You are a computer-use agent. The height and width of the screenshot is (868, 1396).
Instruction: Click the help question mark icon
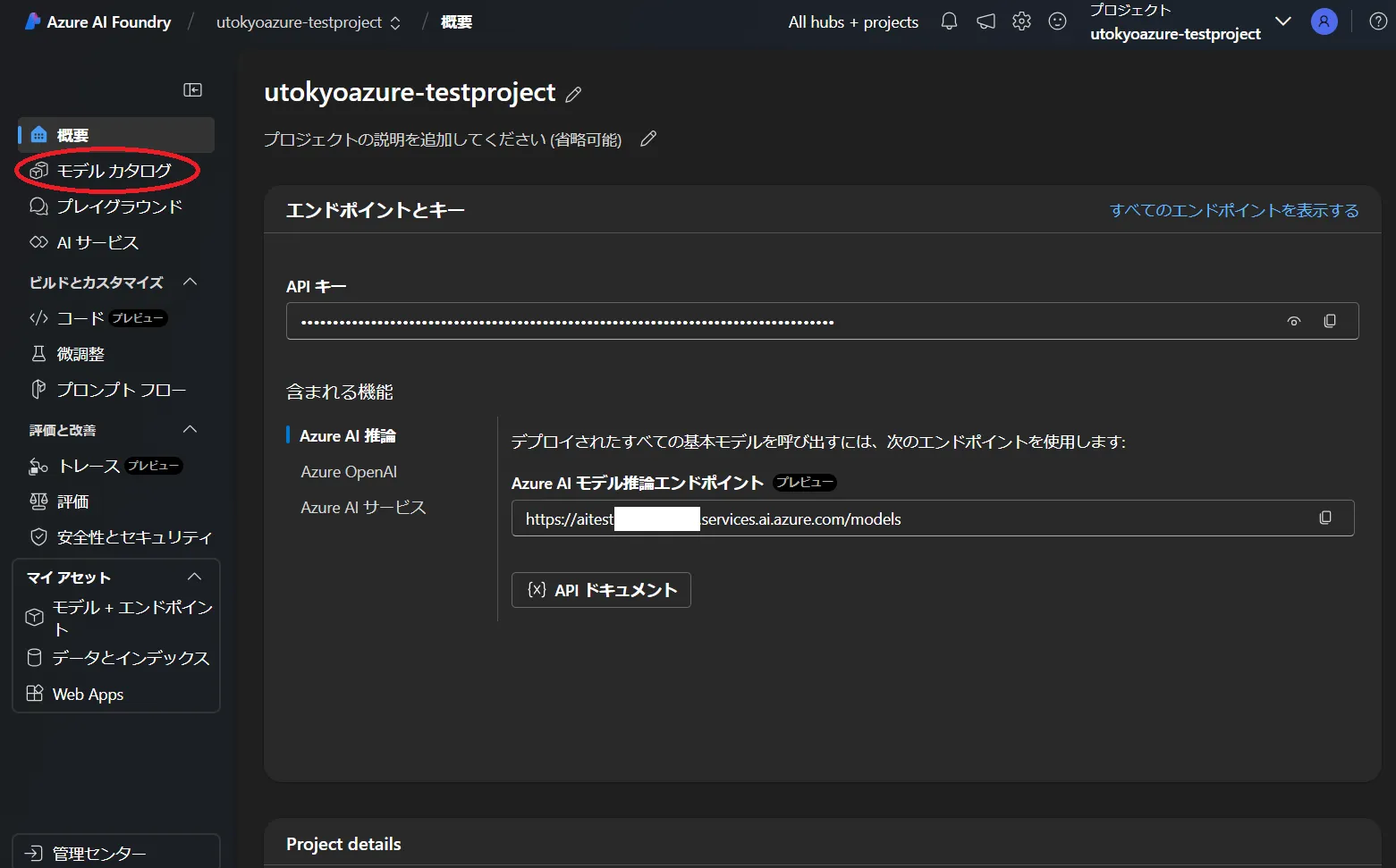tap(1378, 21)
